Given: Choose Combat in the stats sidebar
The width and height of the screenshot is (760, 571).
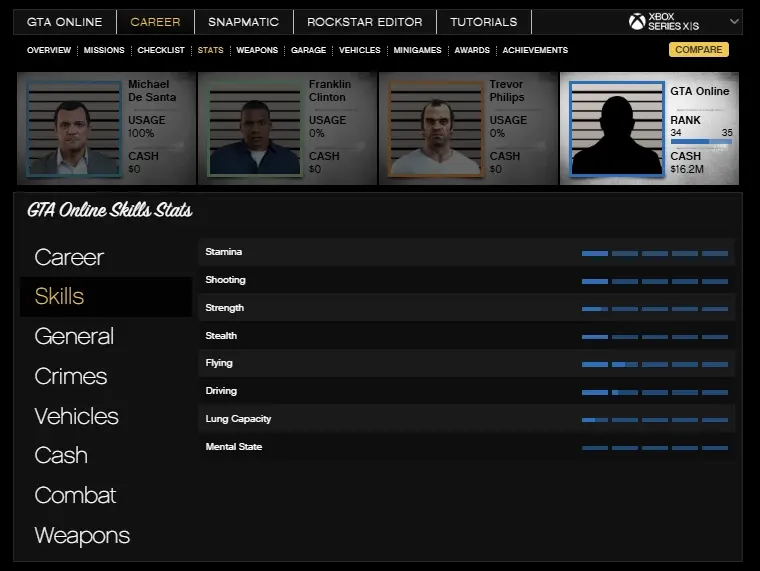Looking at the screenshot, I should click(x=75, y=496).
